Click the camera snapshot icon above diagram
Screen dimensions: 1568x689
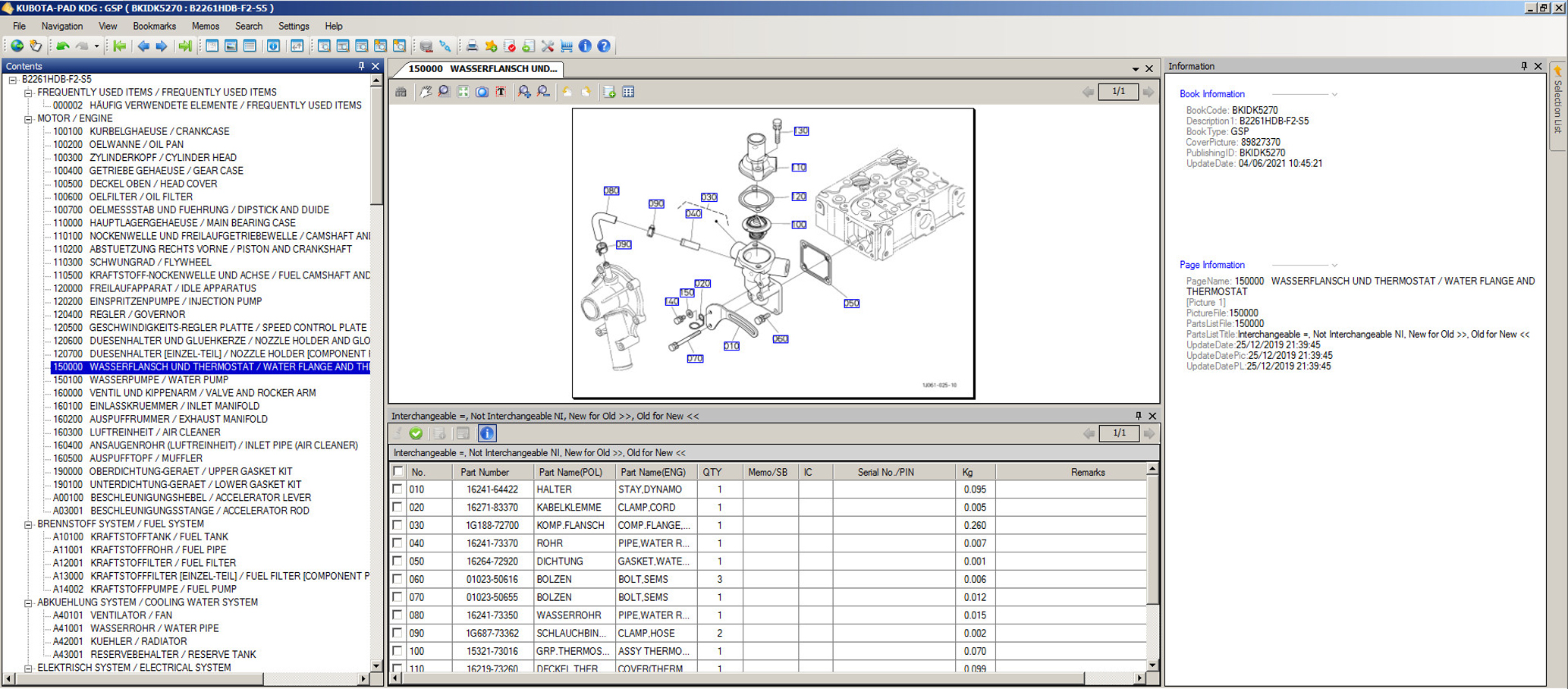click(482, 92)
